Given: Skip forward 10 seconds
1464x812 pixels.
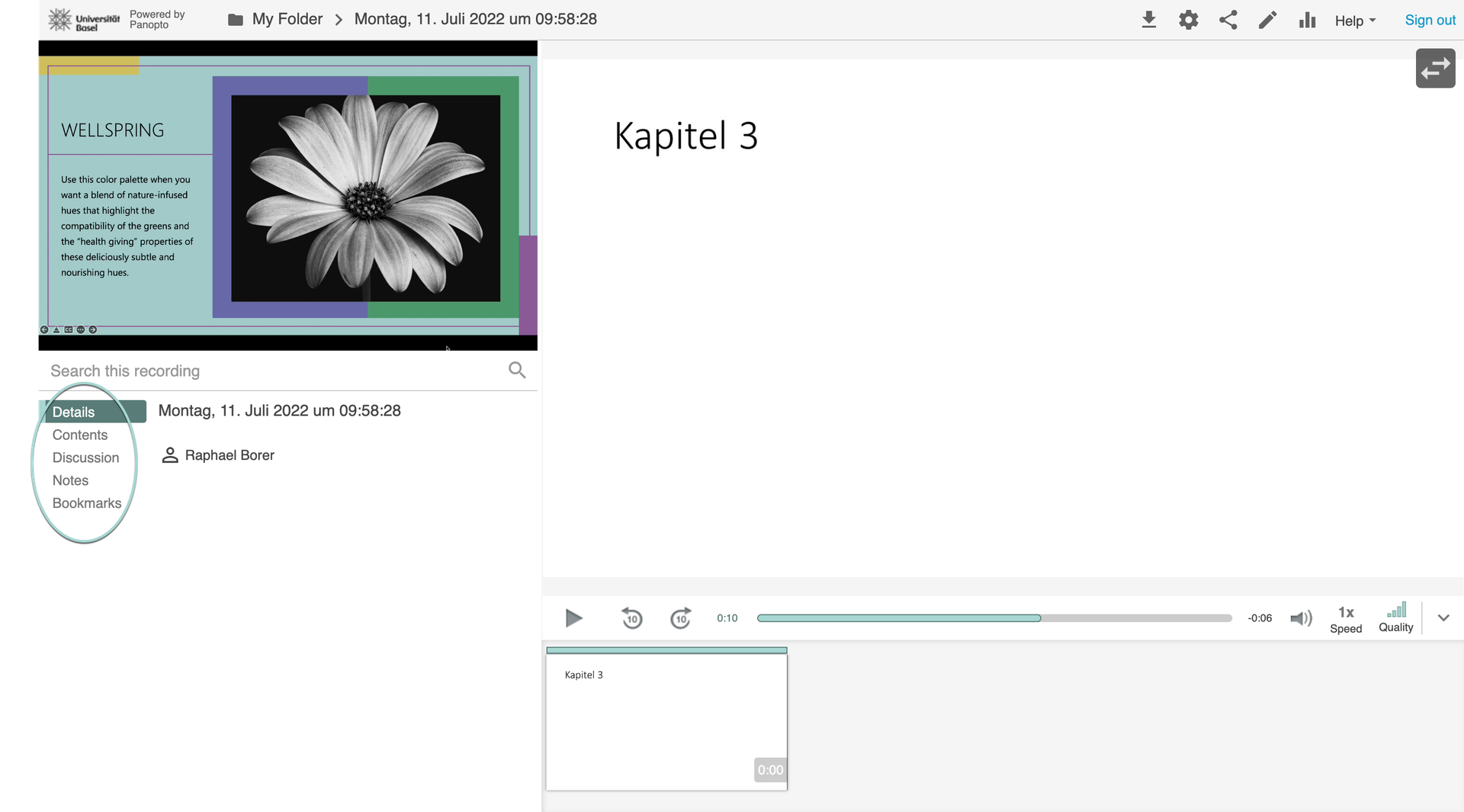Looking at the screenshot, I should click(680, 618).
